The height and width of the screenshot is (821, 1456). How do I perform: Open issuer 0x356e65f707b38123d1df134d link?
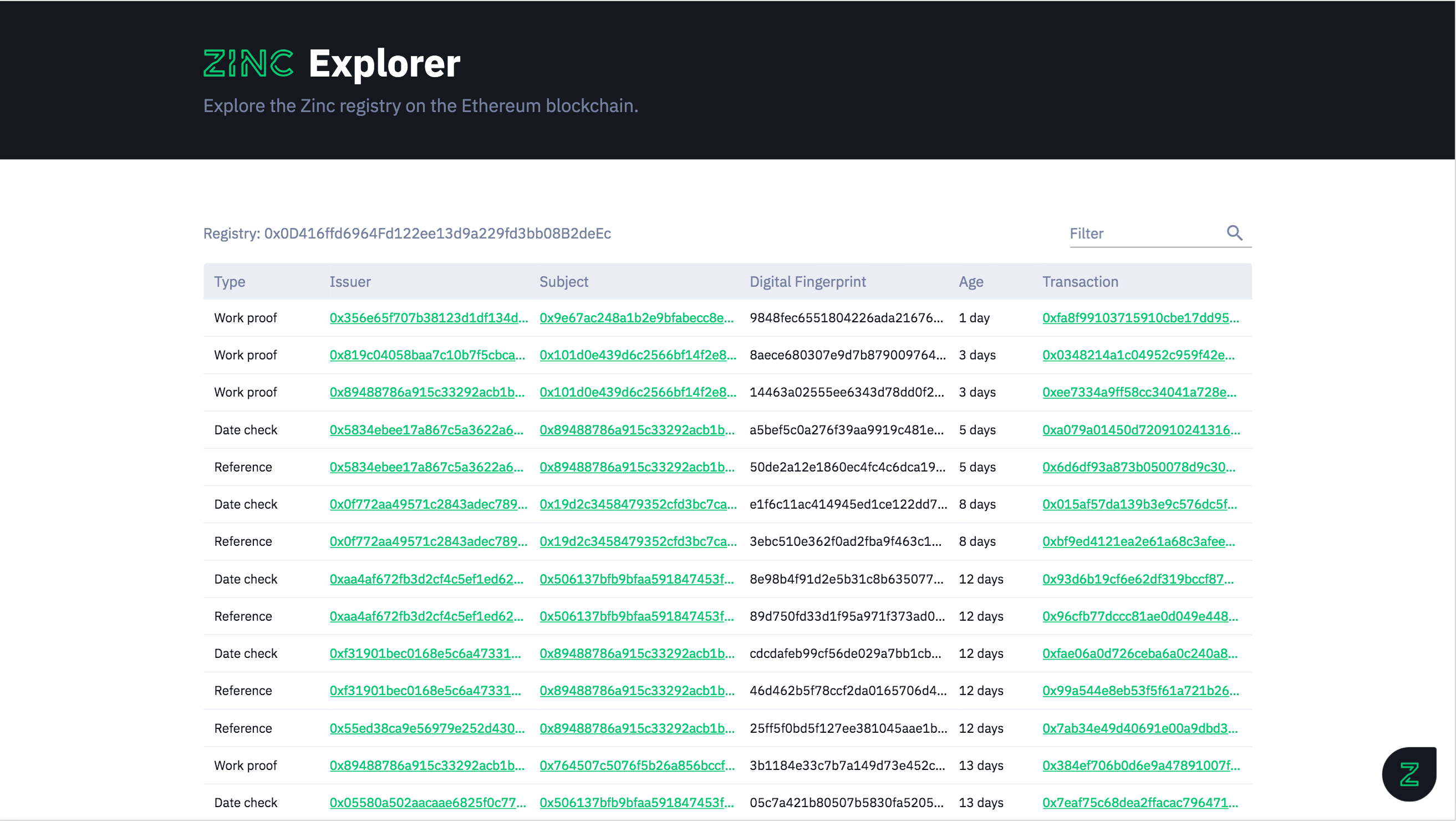point(429,318)
